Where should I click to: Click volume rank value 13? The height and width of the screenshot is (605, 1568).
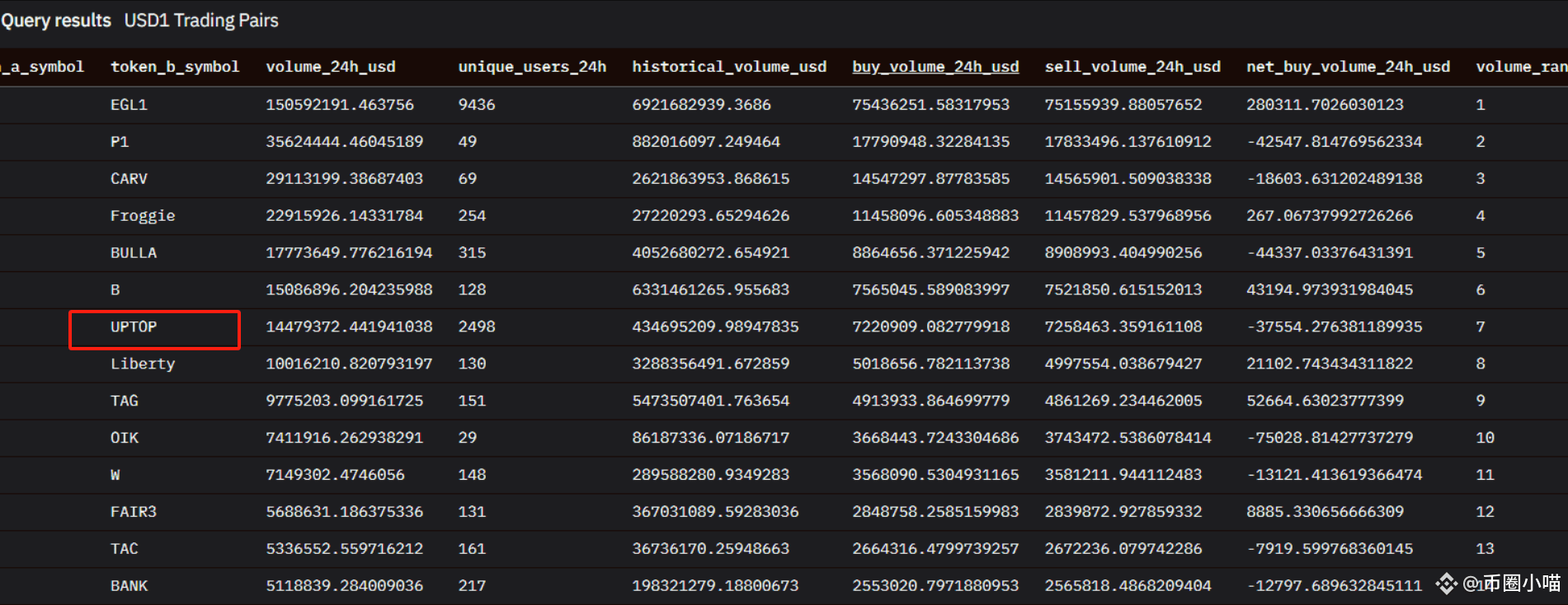click(1485, 549)
